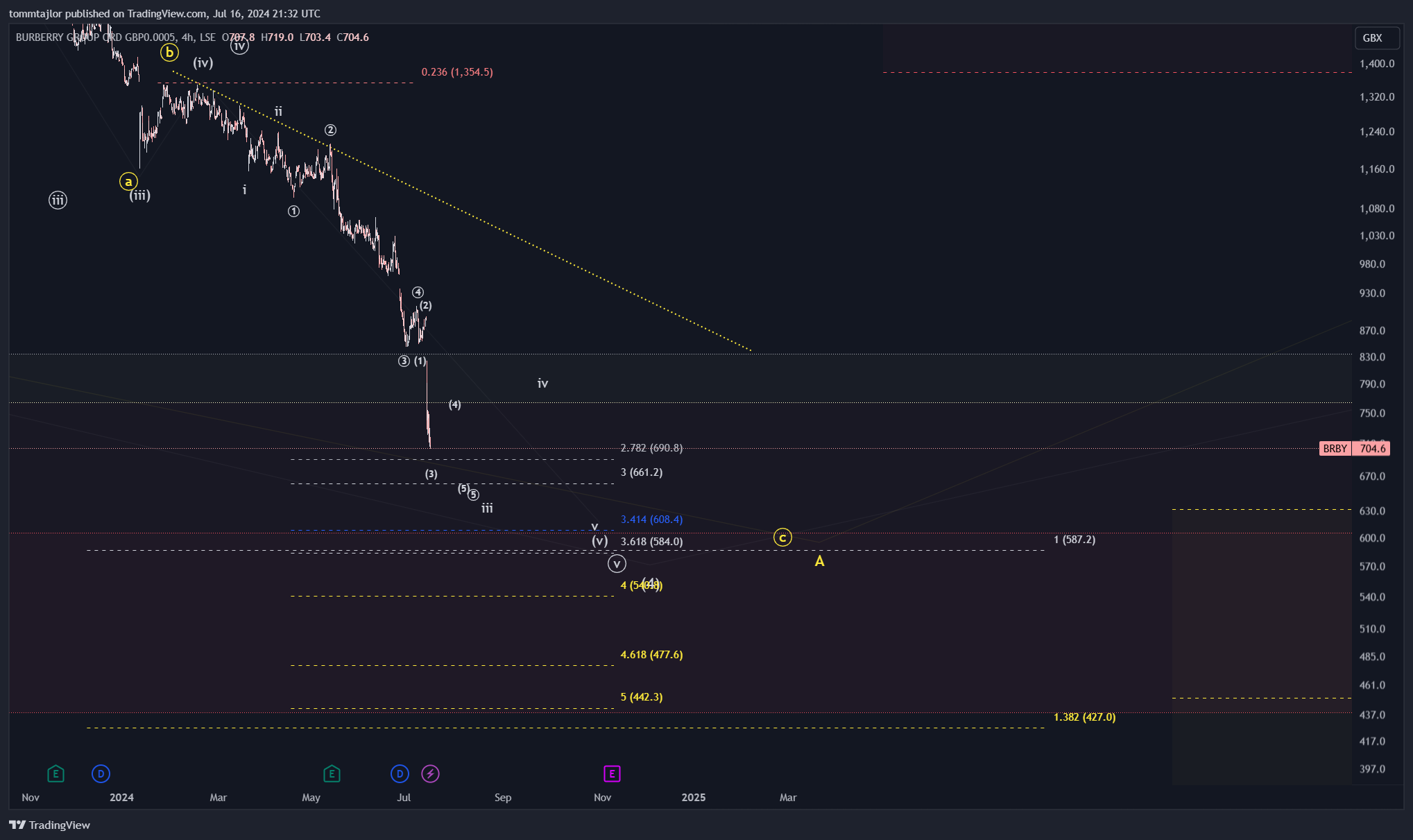Viewport: 1413px width, 840px height.
Task: Open the purple lightning event icon
Action: (x=430, y=773)
